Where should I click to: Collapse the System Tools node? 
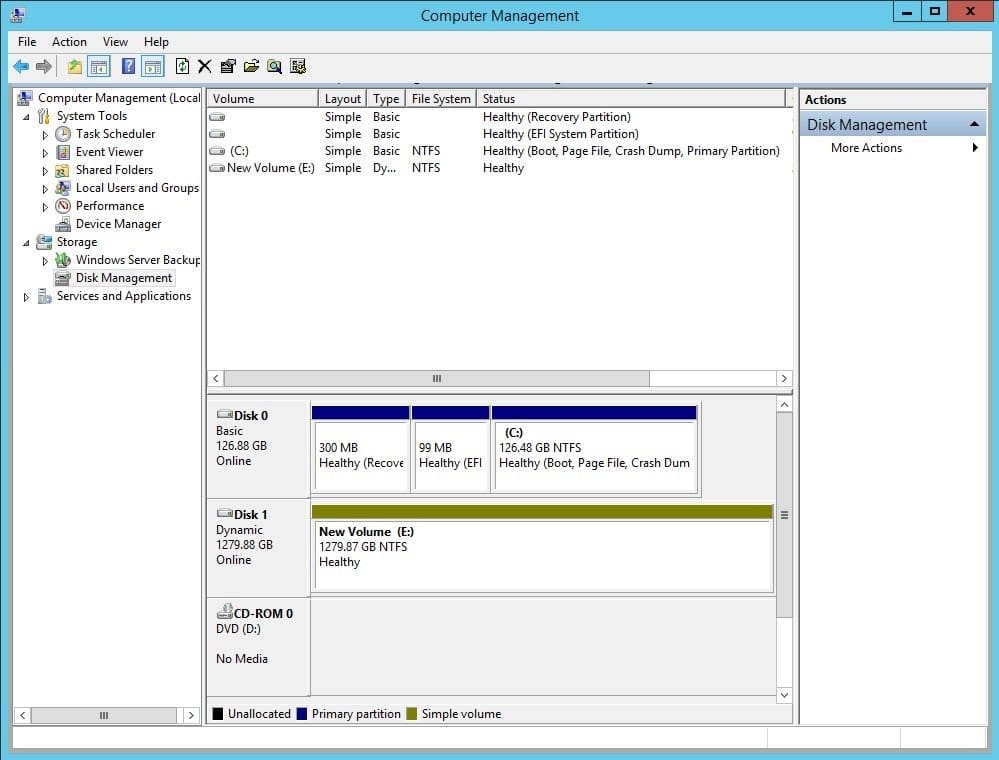pyautogui.click(x=26, y=117)
